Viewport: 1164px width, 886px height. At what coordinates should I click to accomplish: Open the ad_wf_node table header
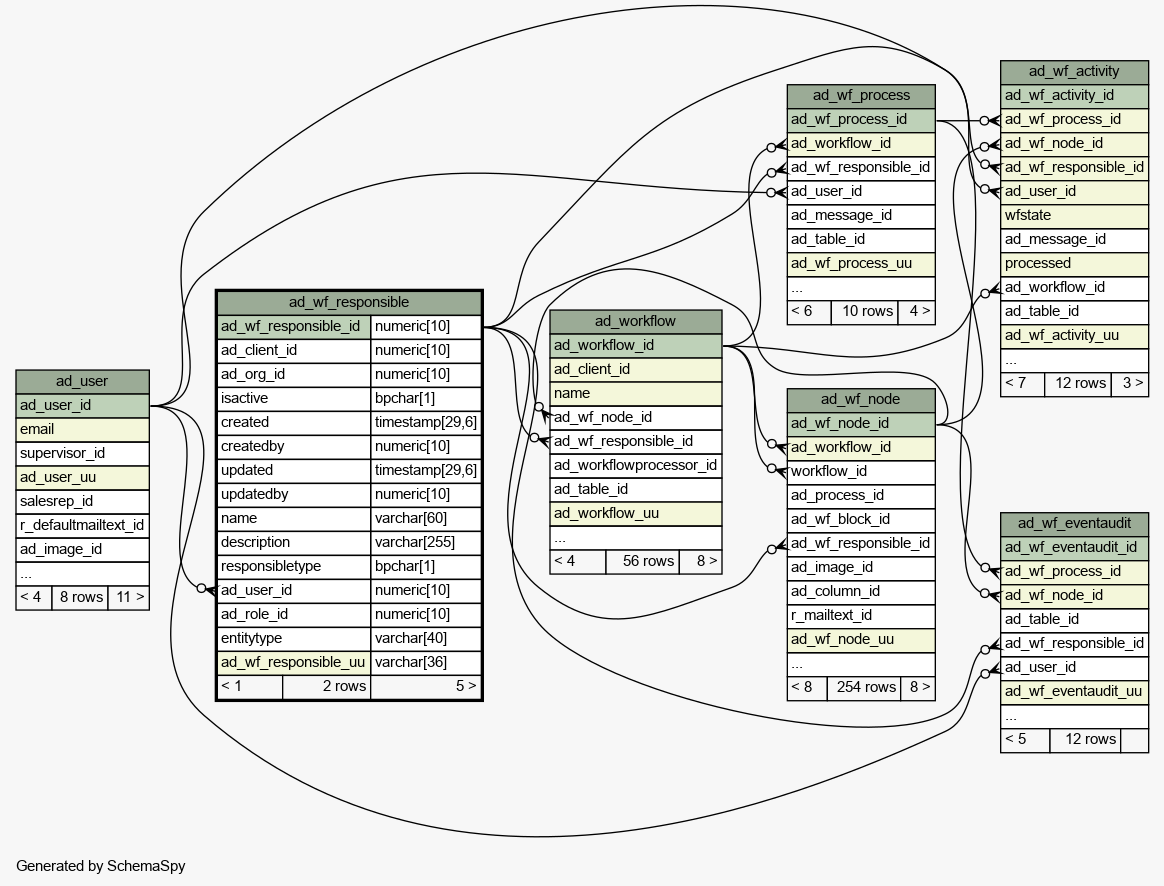pyautogui.click(x=861, y=399)
